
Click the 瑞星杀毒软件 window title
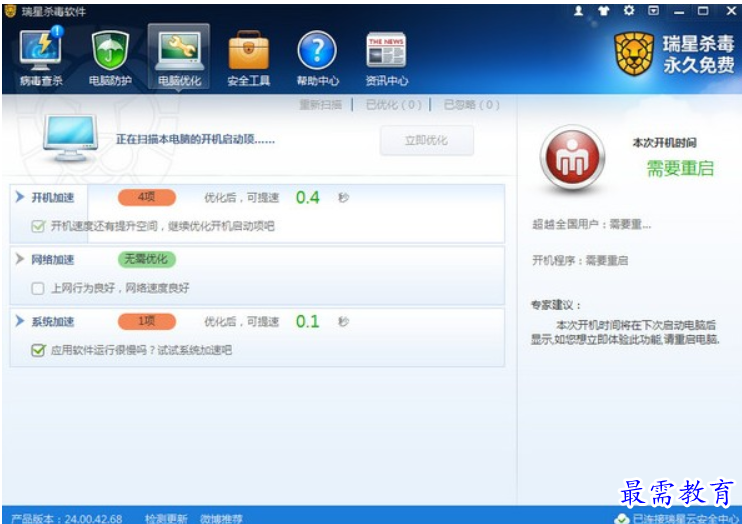coord(53,11)
